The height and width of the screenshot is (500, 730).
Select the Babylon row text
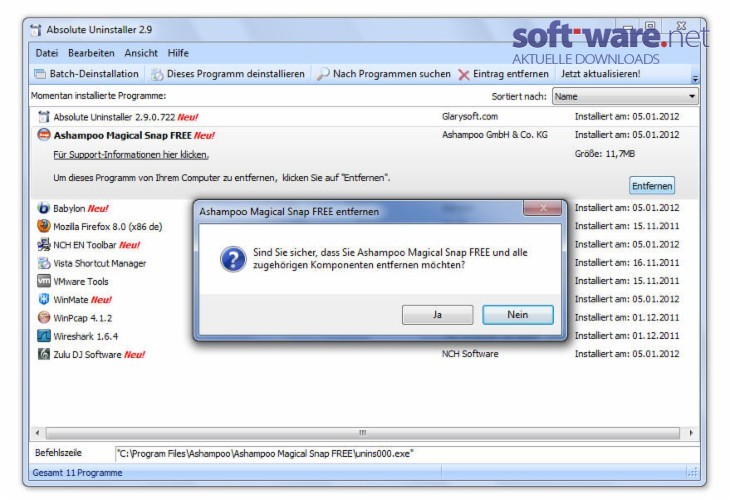click(69, 209)
